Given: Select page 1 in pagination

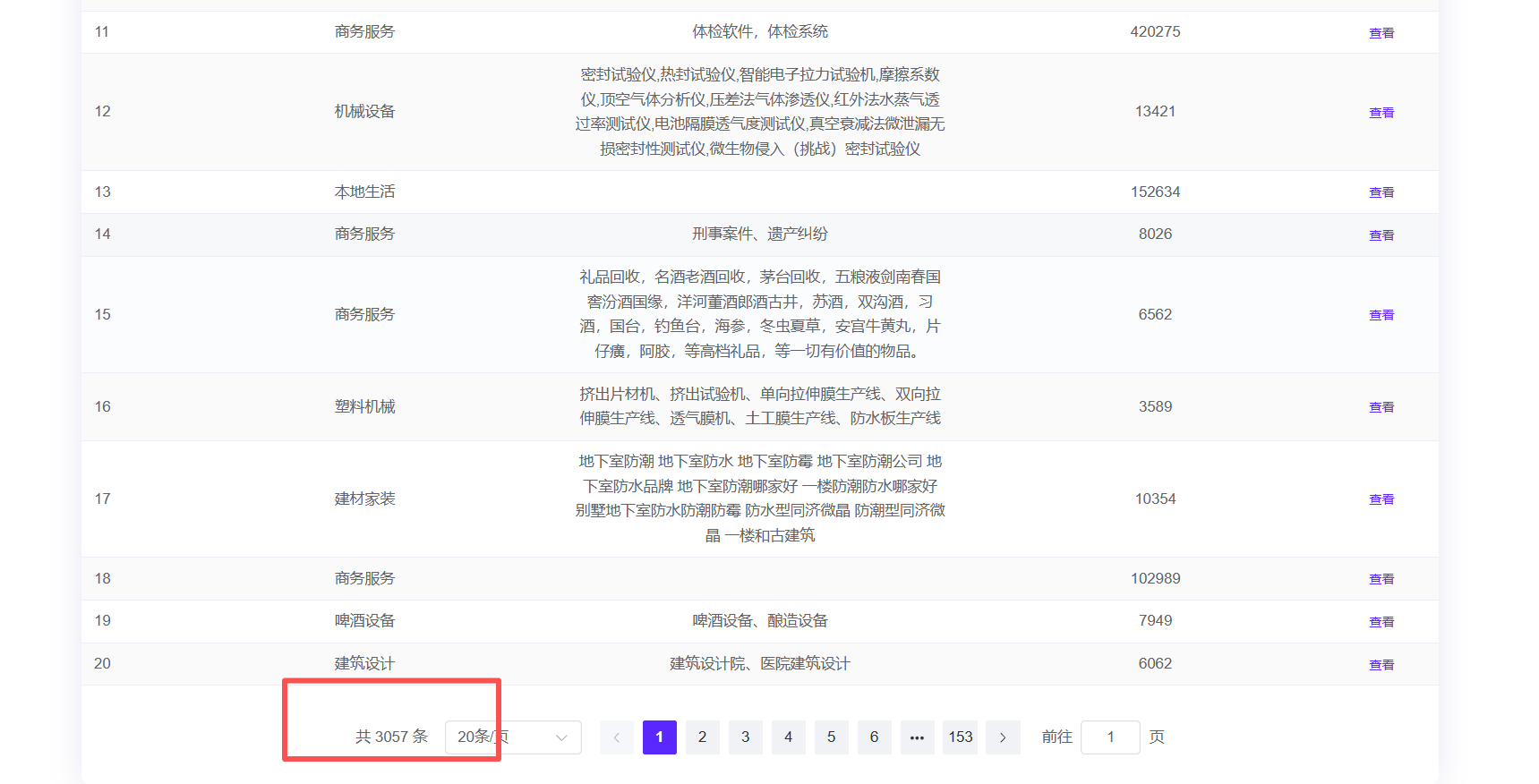Looking at the screenshot, I should pos(660,737).
